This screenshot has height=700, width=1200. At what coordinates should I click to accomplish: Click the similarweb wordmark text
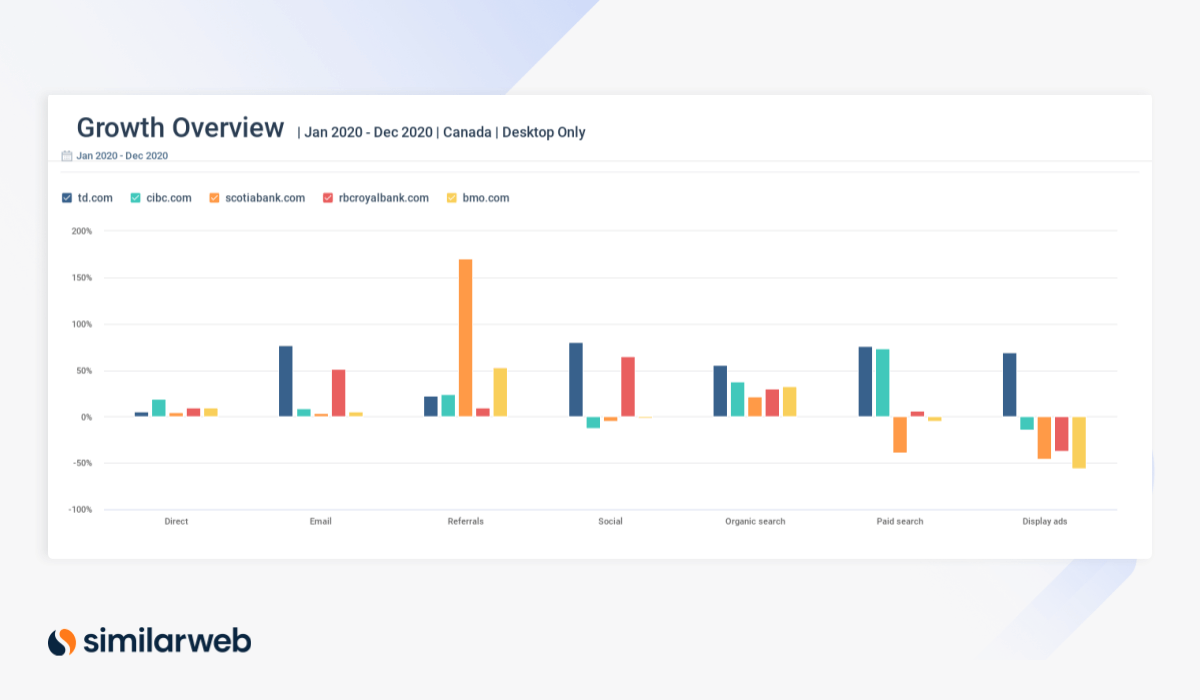(167, 641)
